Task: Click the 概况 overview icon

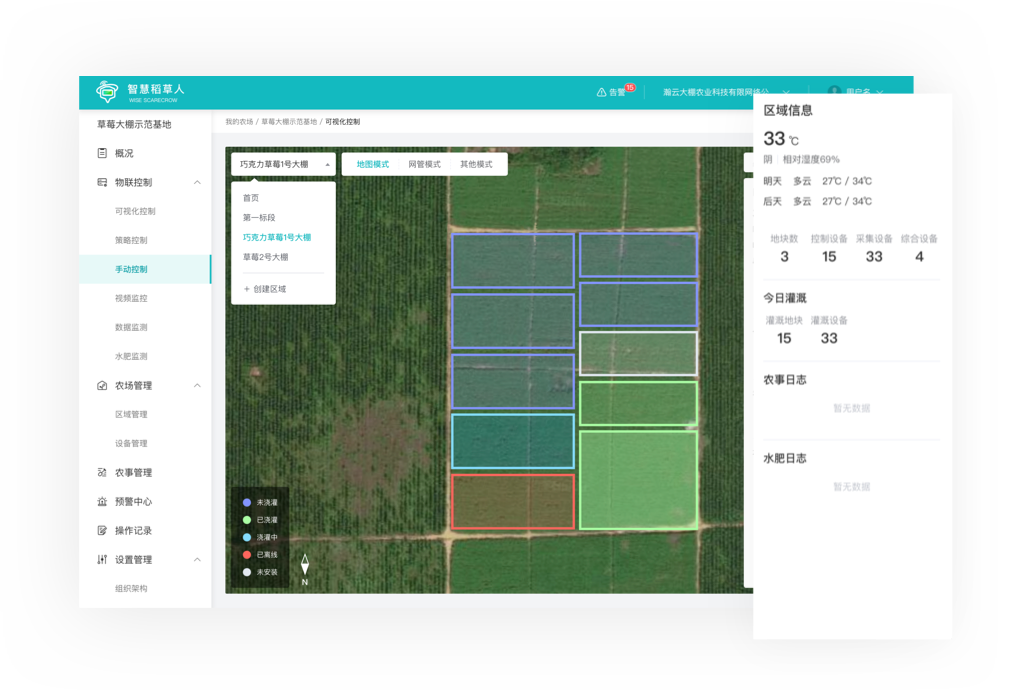Action: 102,153
